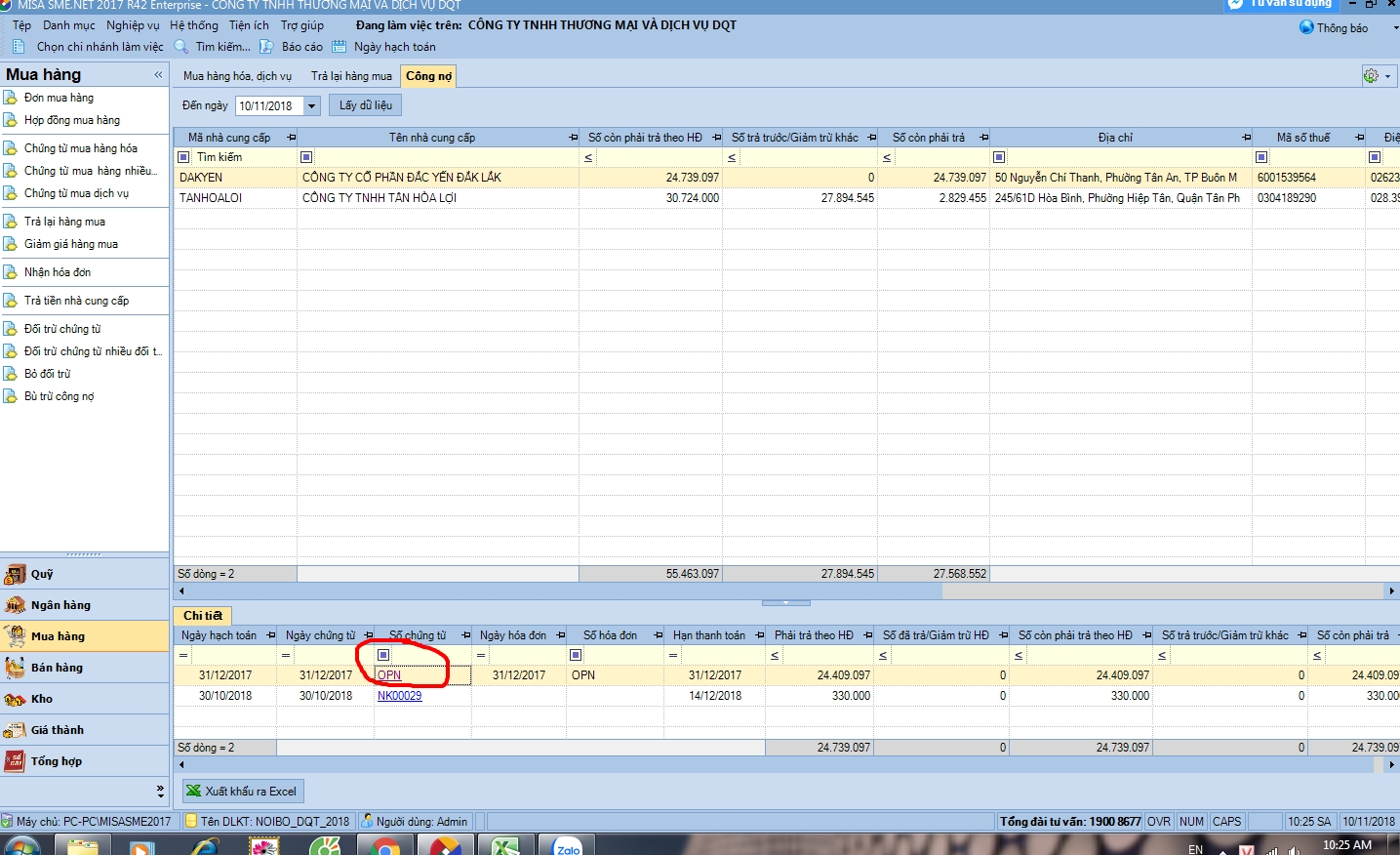Open Nhận hóa đơn
Viewport: 1400px width, 855px height.
57,272
